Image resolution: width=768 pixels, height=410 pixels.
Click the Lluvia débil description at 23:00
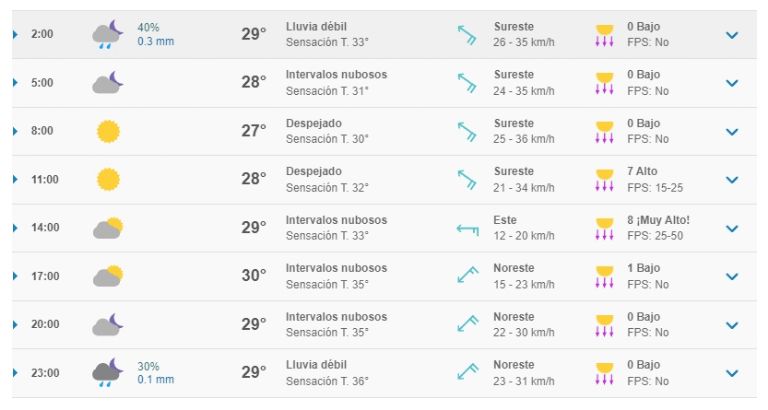coord(316,365)
